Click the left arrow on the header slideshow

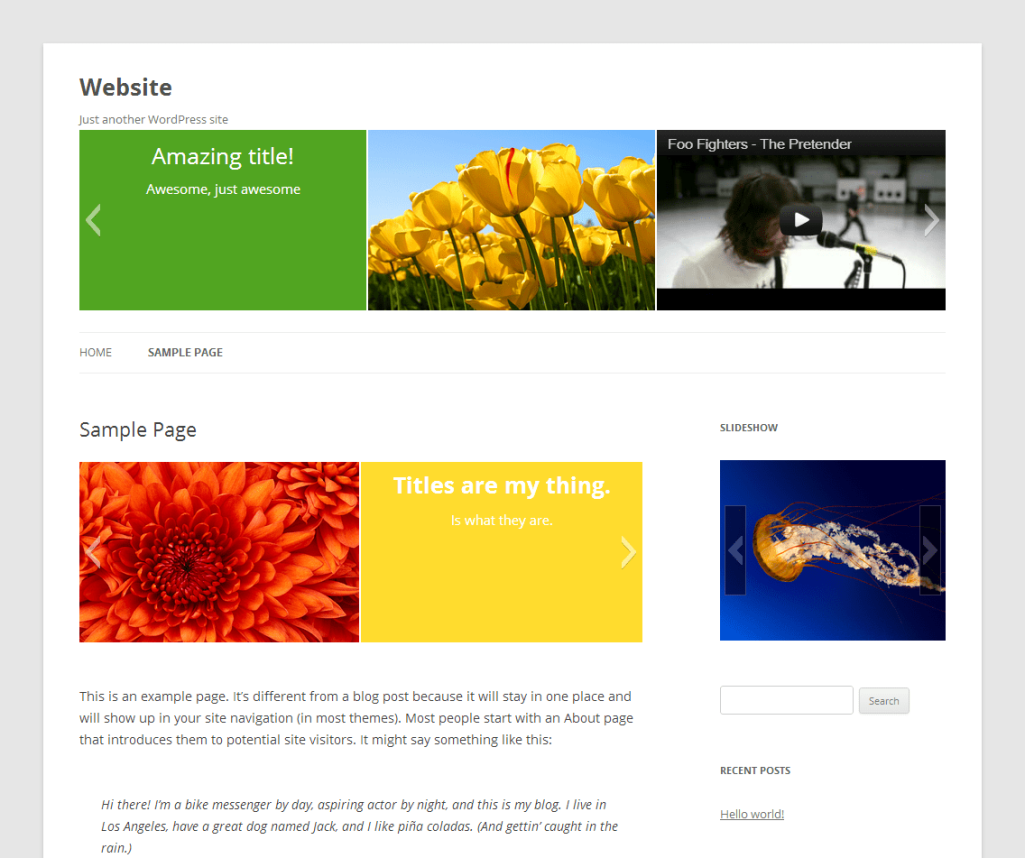(x=92, y=220)
